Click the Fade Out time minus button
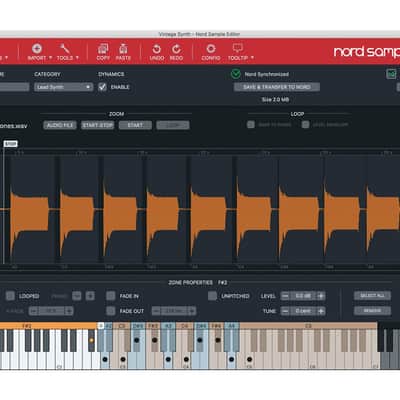 click(156, 311)
